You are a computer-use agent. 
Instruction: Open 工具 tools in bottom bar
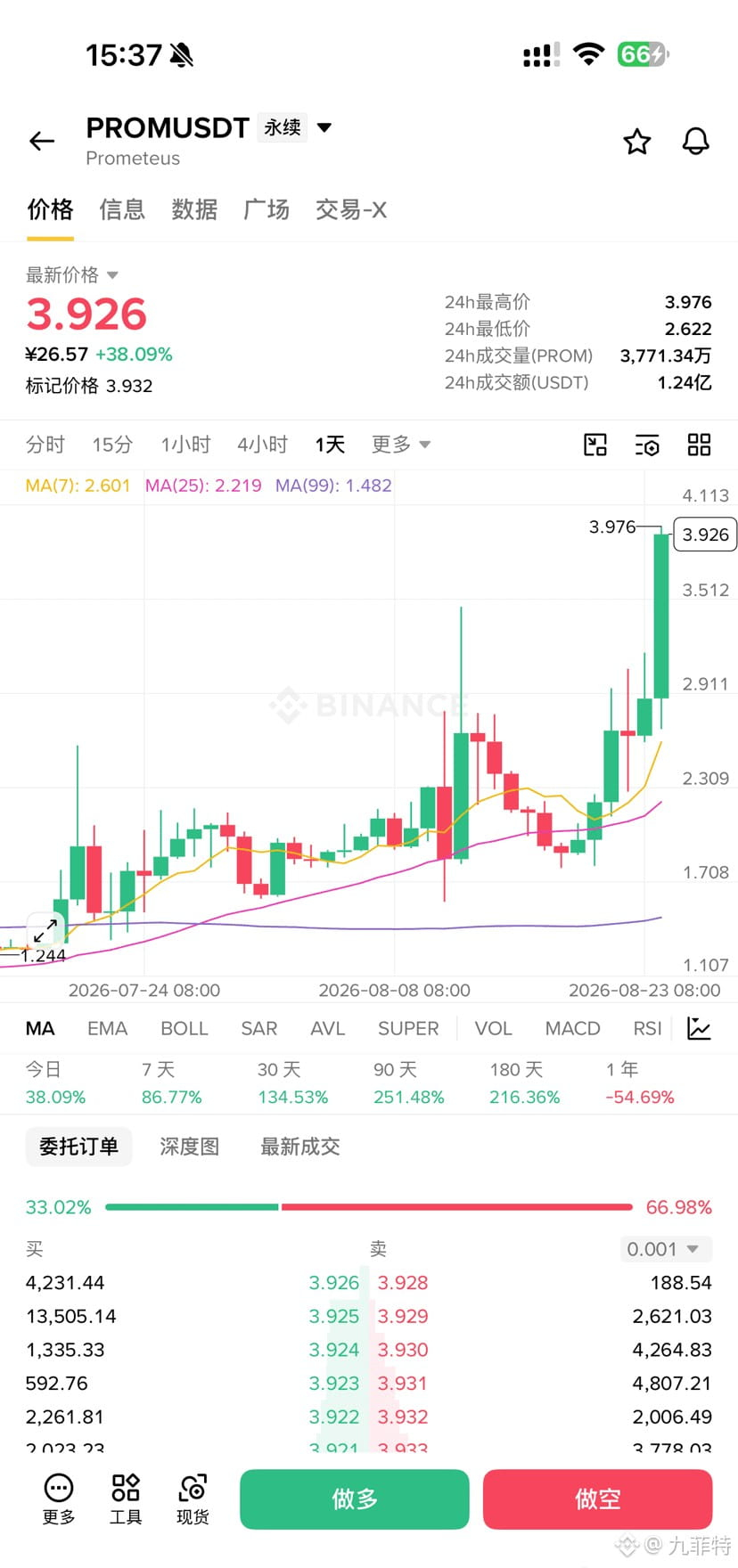coord(126,1499)
